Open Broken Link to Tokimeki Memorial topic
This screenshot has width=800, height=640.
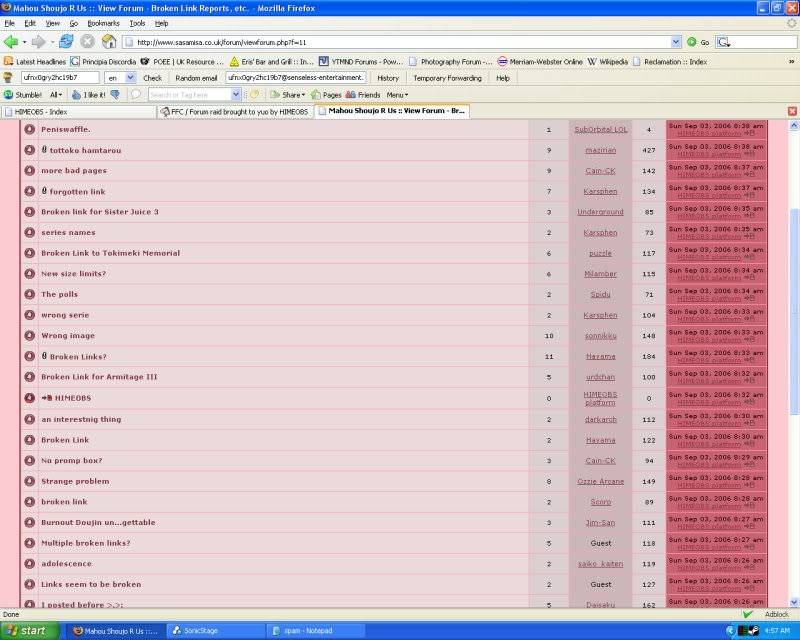coord(110,253)
